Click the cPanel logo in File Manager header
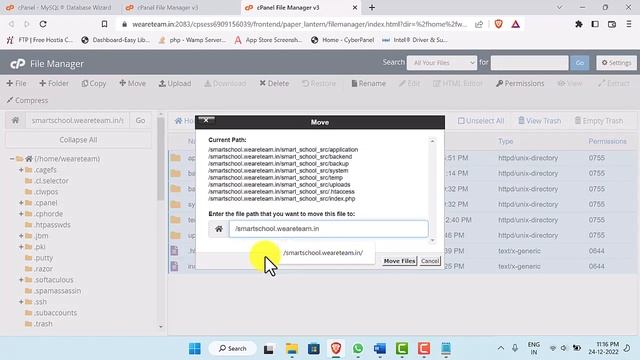Viewport: 640px width, 360px height. pos(18,64)
